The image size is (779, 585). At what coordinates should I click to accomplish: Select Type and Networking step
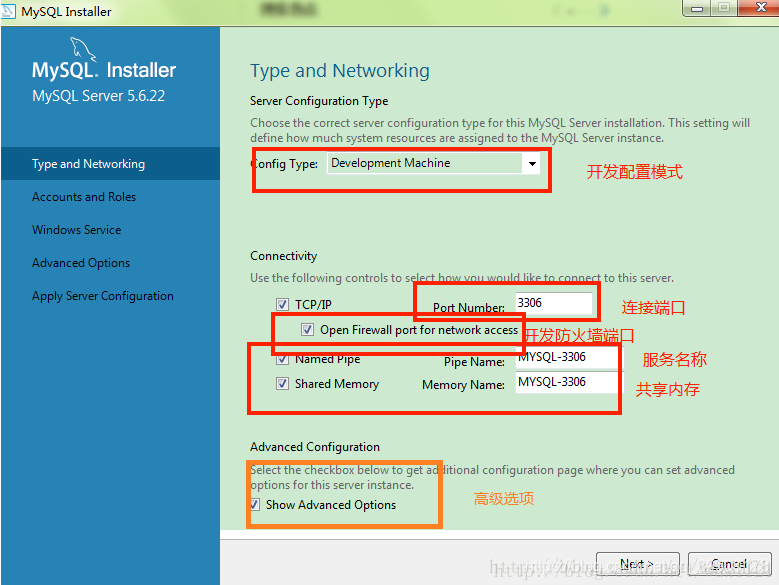[110, 163]
